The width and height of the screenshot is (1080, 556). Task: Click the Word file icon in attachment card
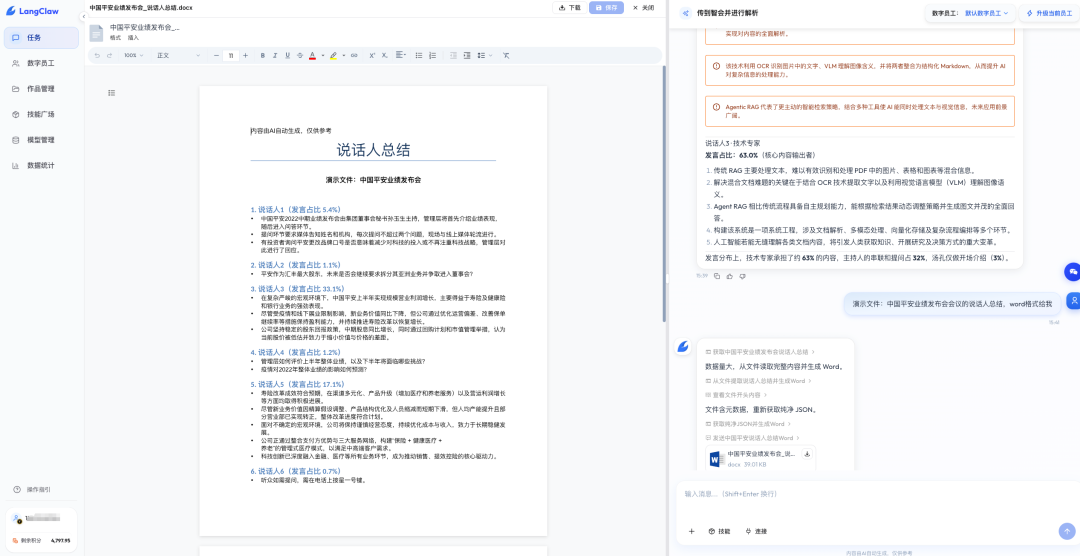click(x=715, y=458)
